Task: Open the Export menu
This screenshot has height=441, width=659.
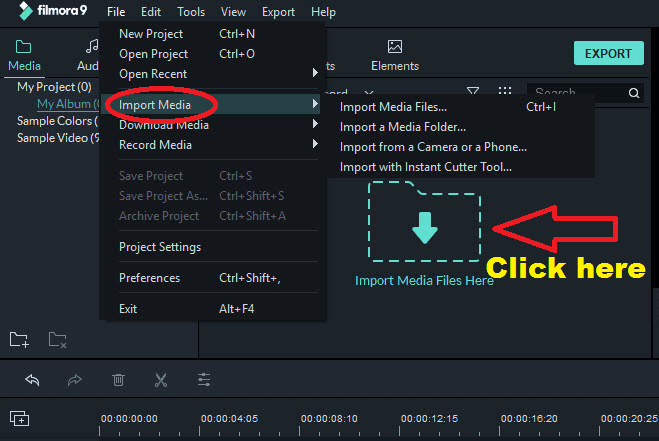Action: tap(278, 12)
